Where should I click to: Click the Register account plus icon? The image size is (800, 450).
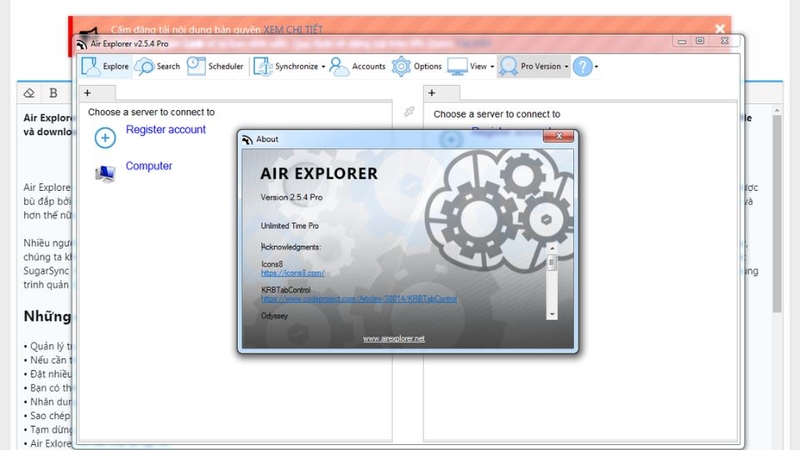click(105, 138)
